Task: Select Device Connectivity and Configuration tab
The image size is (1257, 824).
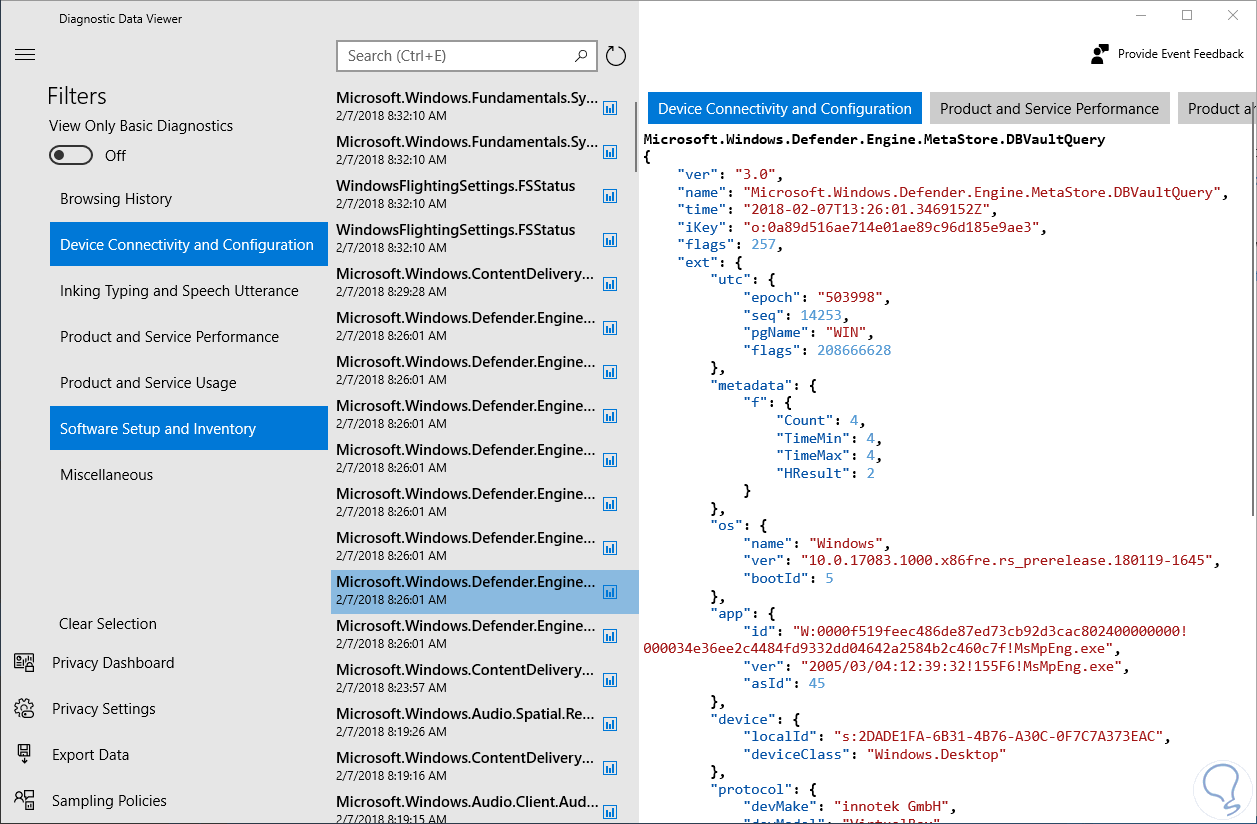Action: (x=785, y=109)
